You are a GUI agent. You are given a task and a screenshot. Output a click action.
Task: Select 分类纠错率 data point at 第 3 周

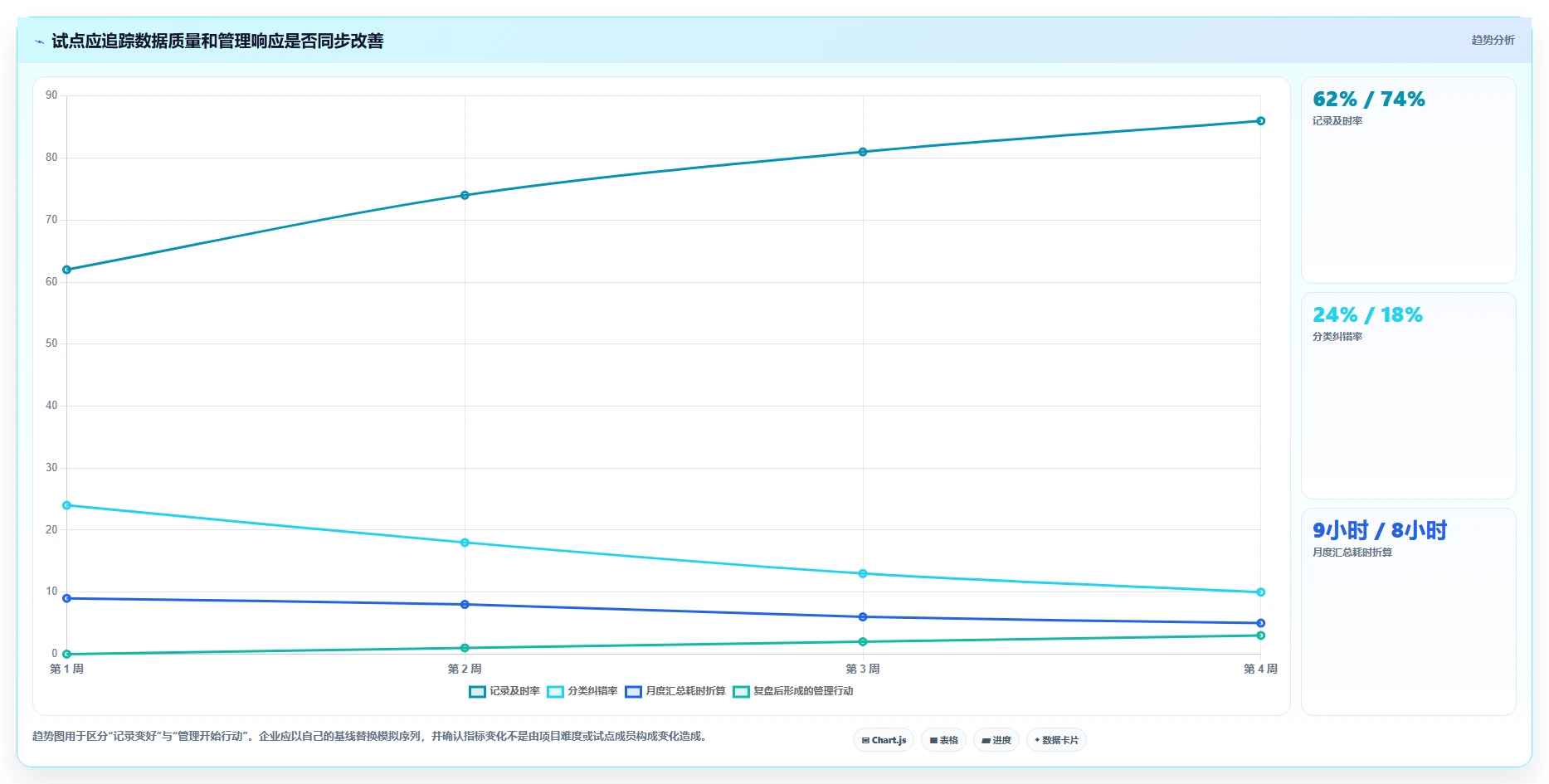(863, 573)
